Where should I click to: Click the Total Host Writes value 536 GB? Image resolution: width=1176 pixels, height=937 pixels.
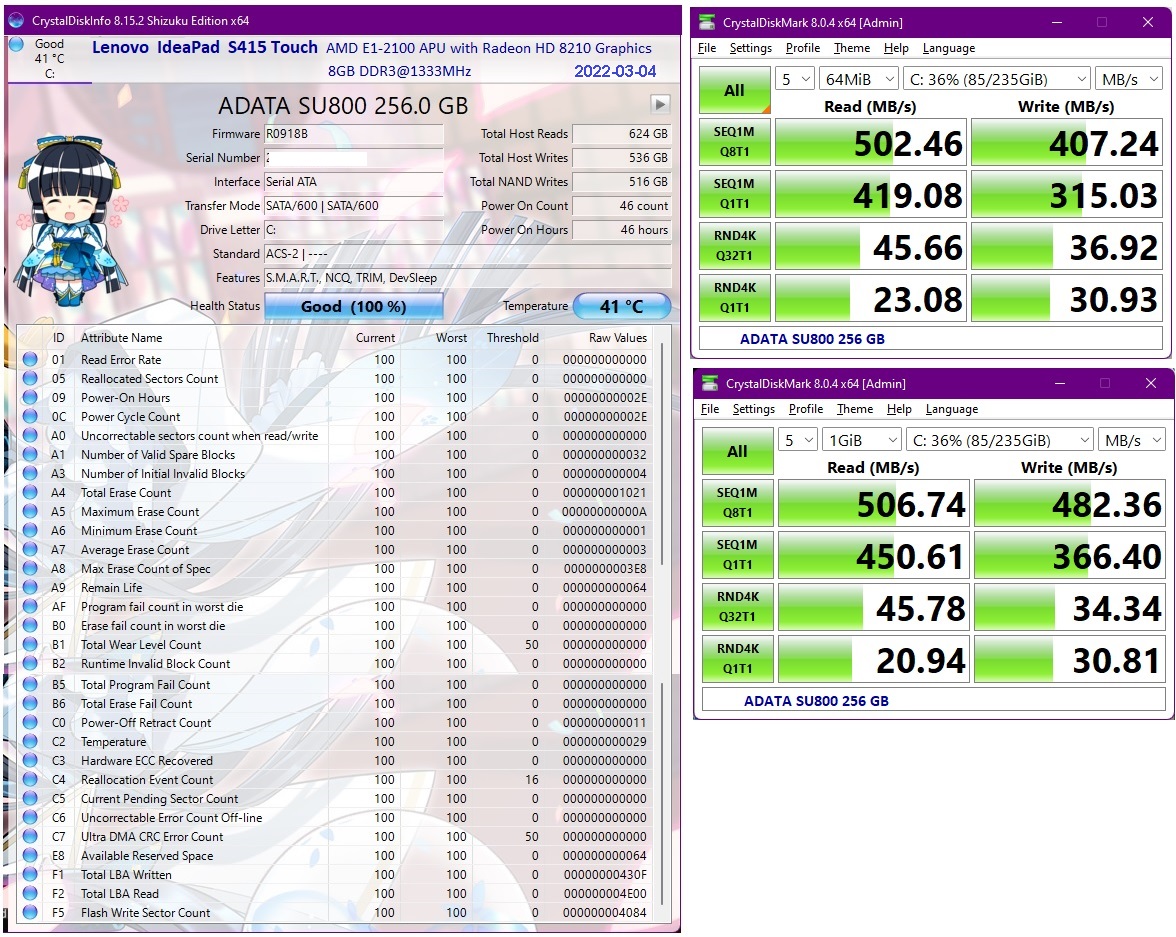(622, 158)
